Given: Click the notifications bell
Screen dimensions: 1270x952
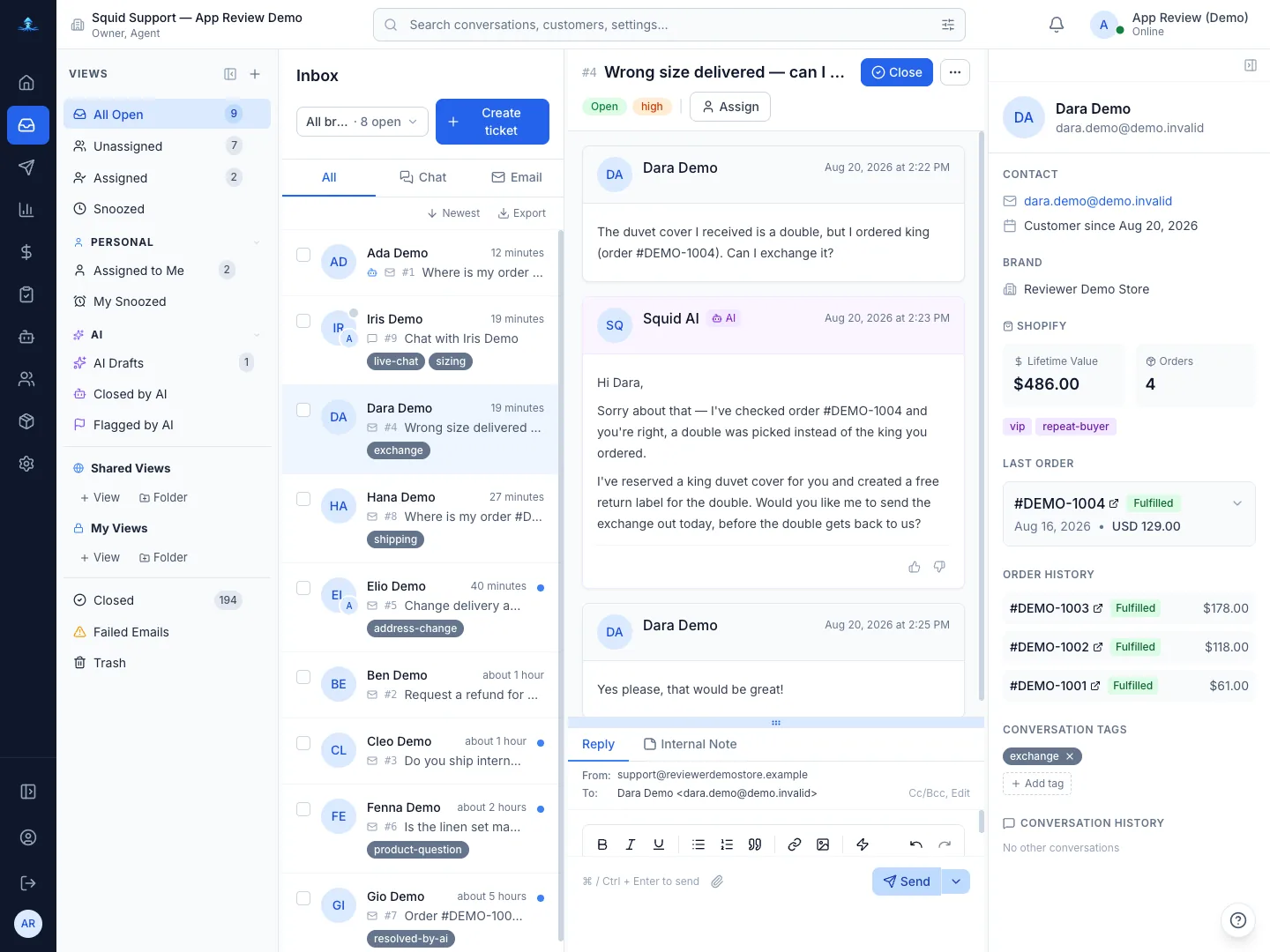Looking at the screenshot, I should (1057, 25).
